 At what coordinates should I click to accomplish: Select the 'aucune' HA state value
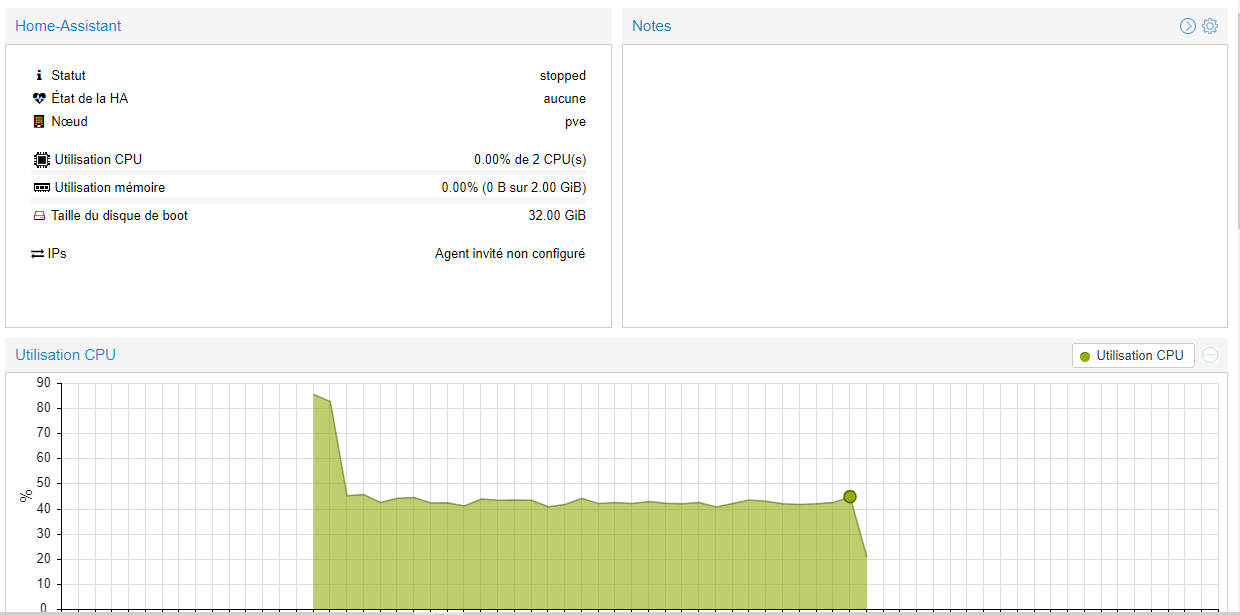click(565, 98)
